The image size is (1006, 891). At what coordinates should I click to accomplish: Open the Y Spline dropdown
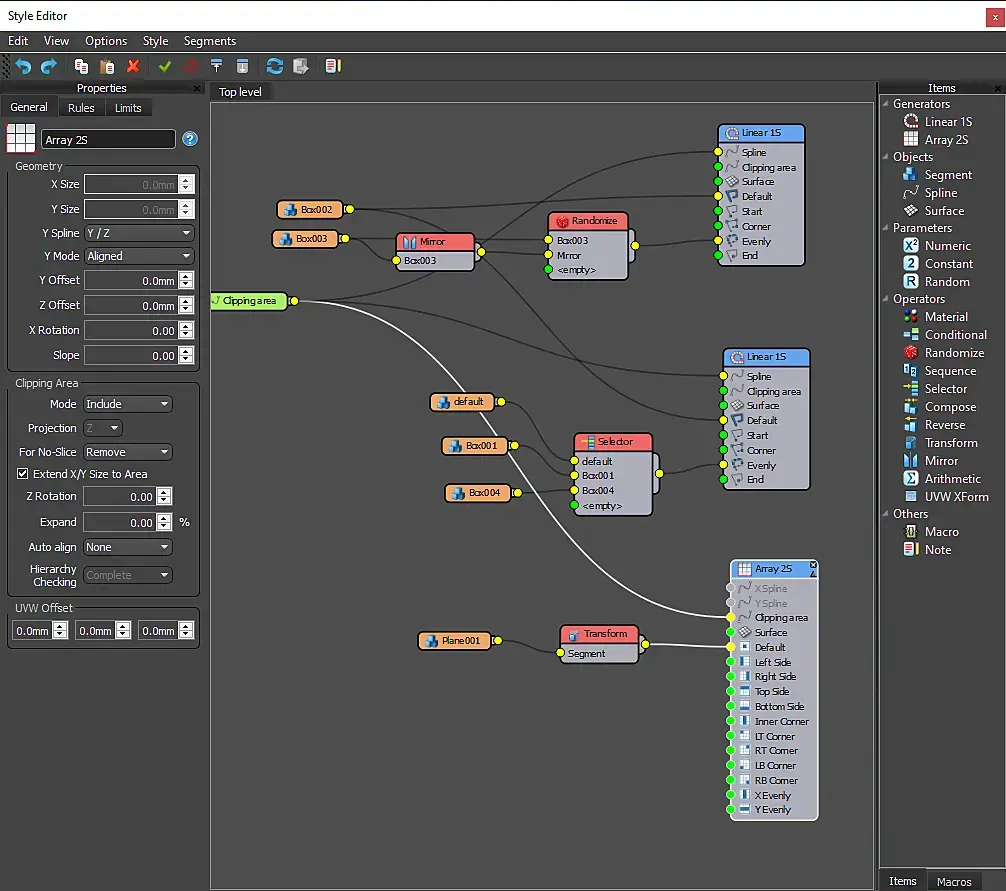pyautogui.click(x=139, y=233)
